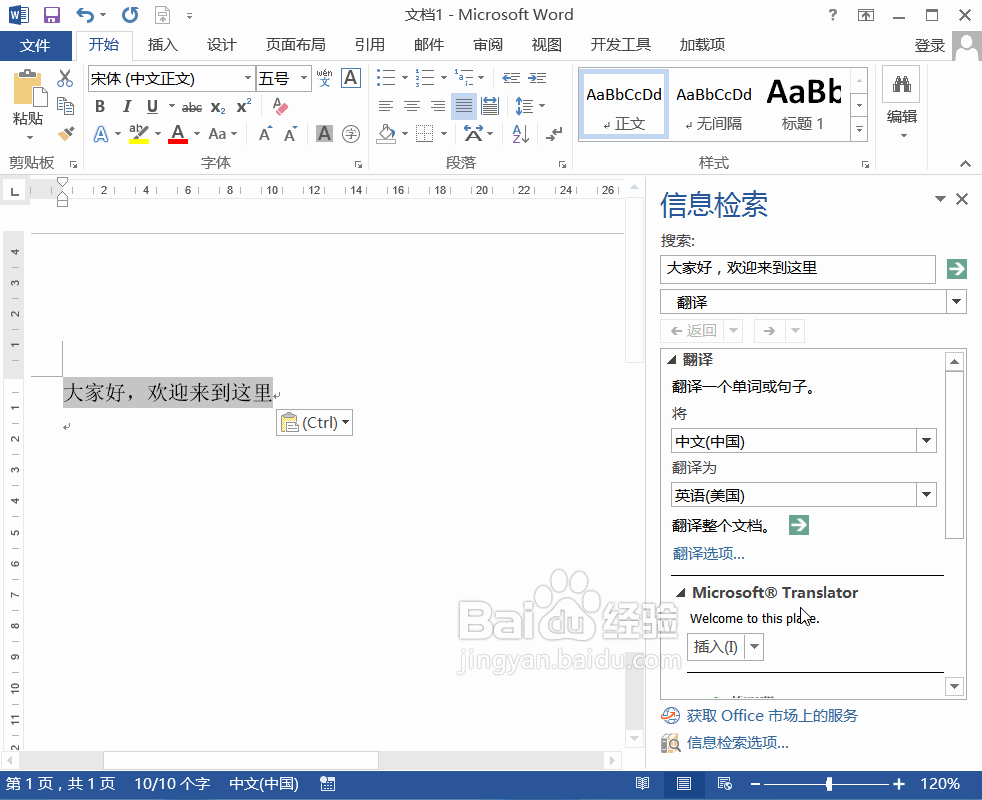Click the proofing status bar icon
Screen dimensions: 982x800
point(328,784)
